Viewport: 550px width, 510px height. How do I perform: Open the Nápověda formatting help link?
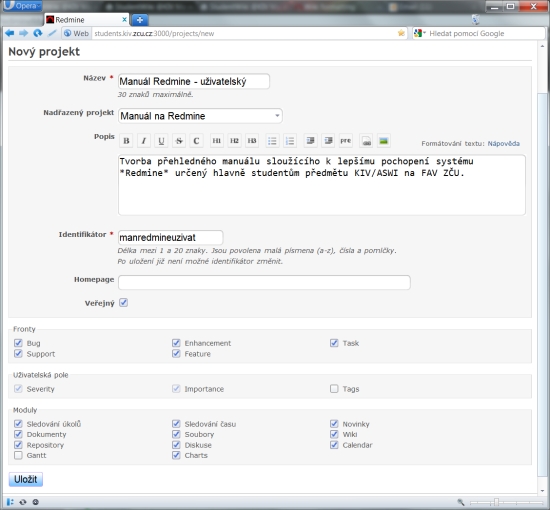(x=503, y=143)
